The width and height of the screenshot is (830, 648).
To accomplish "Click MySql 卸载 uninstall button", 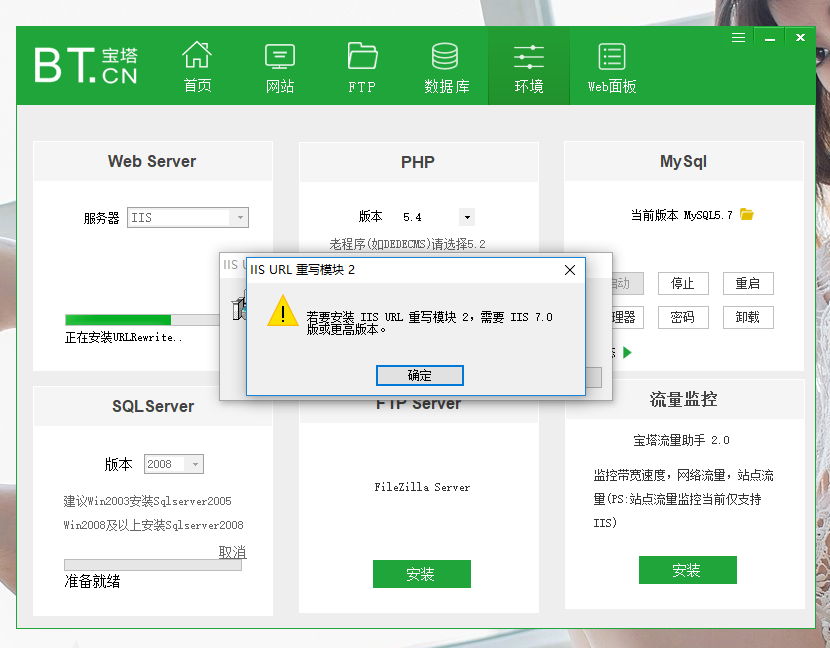I will (x=748, y=318).
